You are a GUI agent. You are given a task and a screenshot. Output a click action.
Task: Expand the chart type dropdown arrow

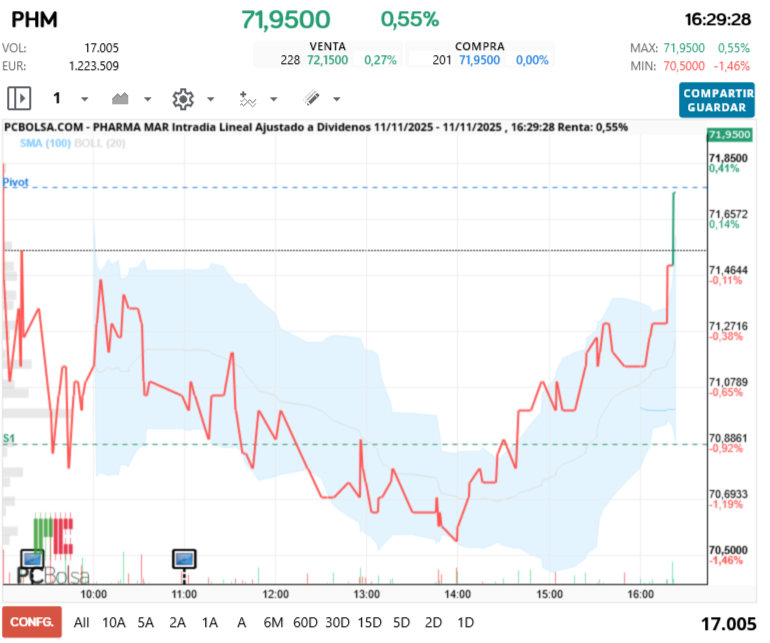point(147,99)
